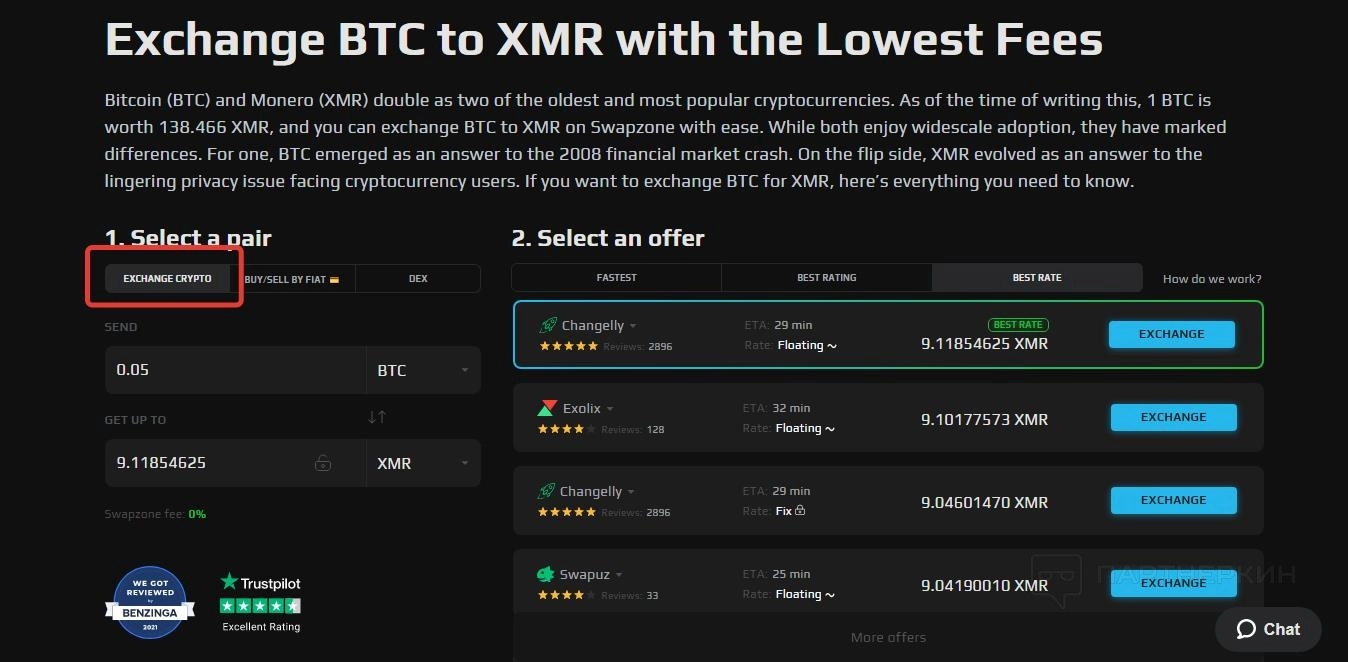
Task: Toggle the rate lock icon
Action: pyautogui.click(x=322, y=463)
